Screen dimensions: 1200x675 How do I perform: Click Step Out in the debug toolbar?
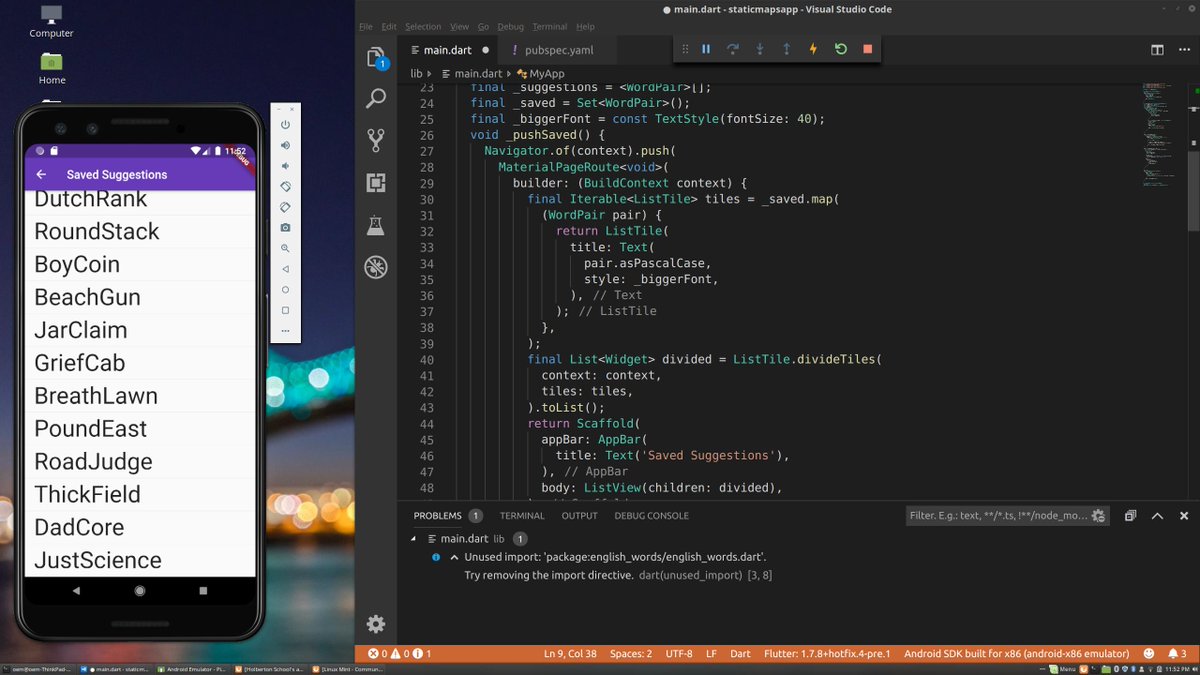[x=787, y=49]
